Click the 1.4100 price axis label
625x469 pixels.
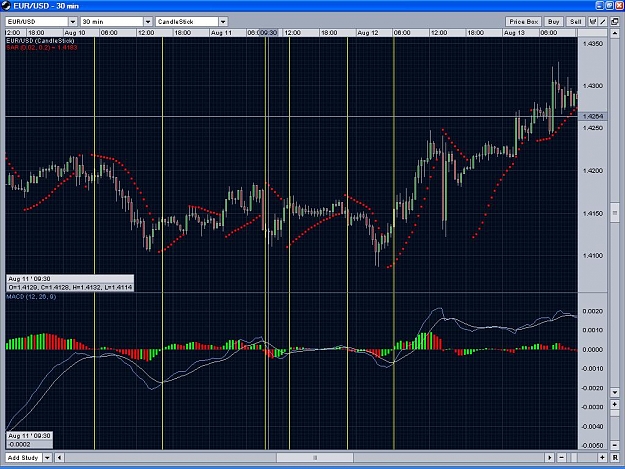coord(593,255)
